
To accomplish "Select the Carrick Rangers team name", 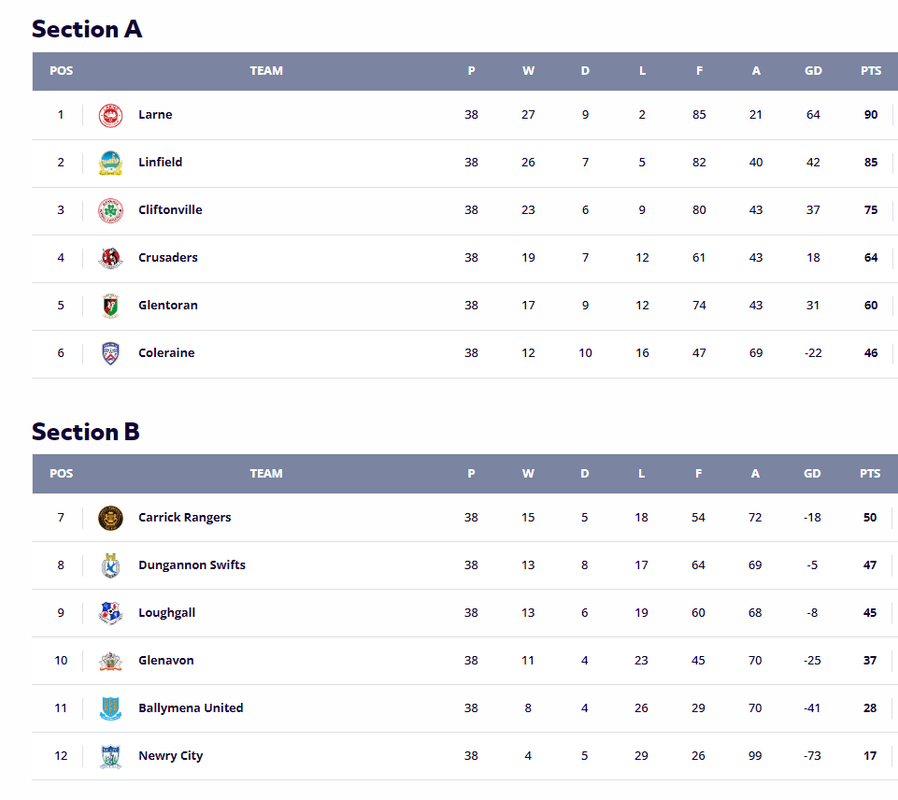I will pyautogui.click(x=184, y=517).
